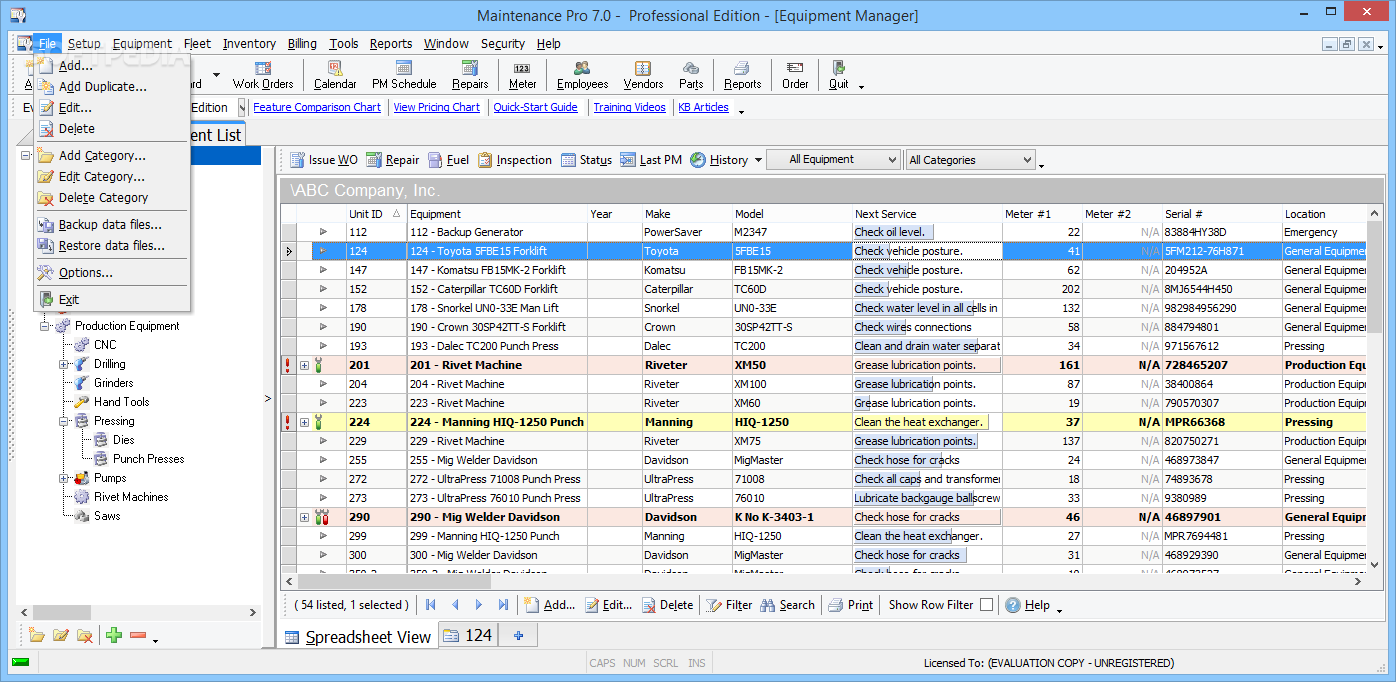Open the Calendar toolbar button

coord(335,75)
